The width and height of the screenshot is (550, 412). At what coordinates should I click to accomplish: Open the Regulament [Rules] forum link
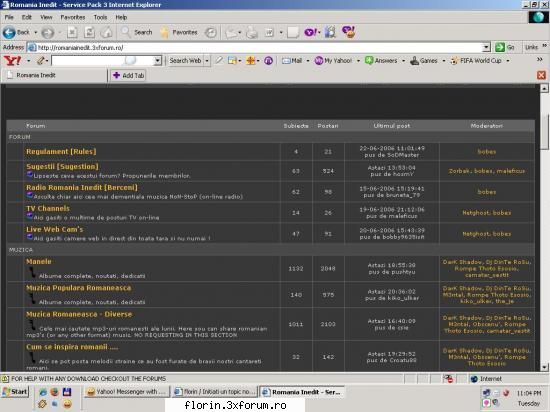[61, 151]
